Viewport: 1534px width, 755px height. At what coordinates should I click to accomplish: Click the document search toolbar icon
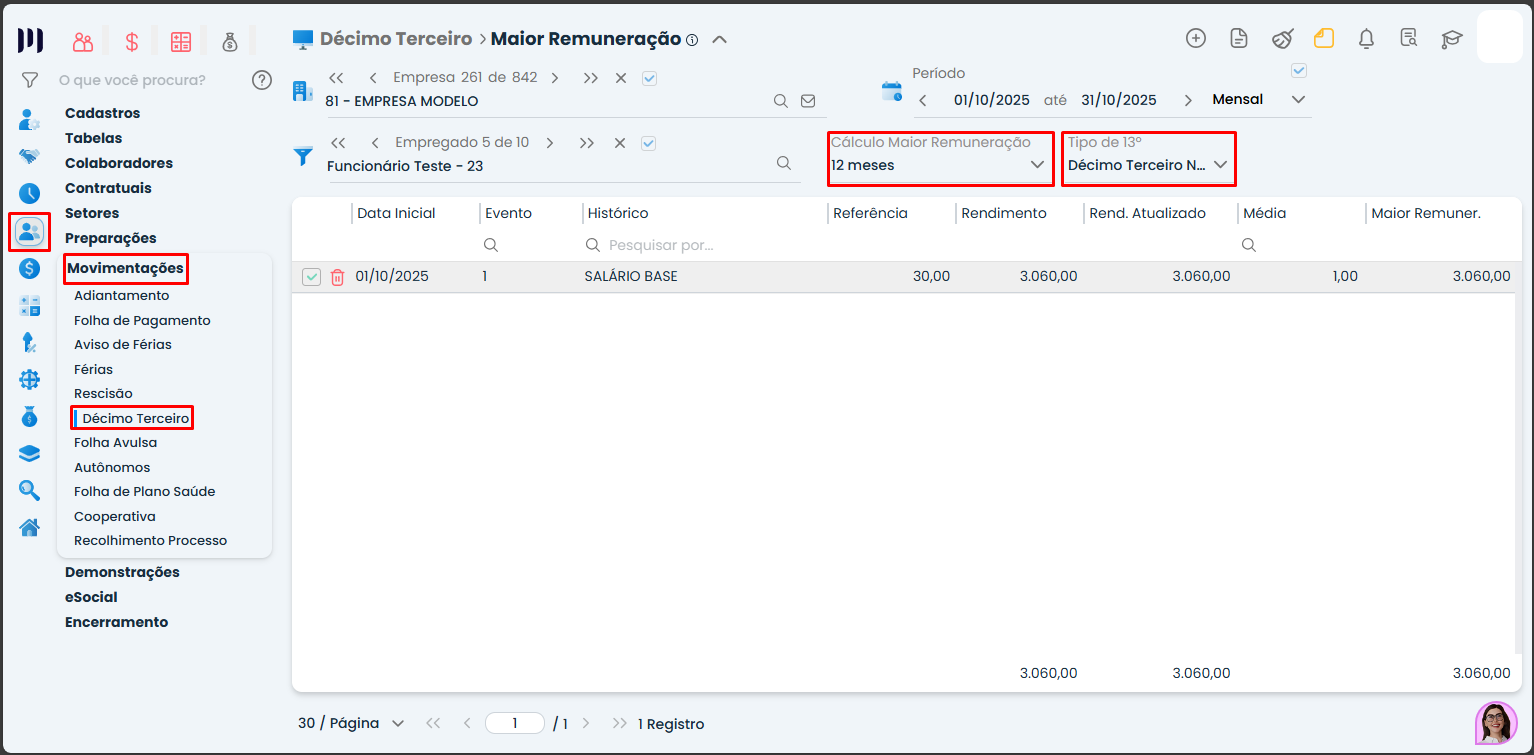1409,38
